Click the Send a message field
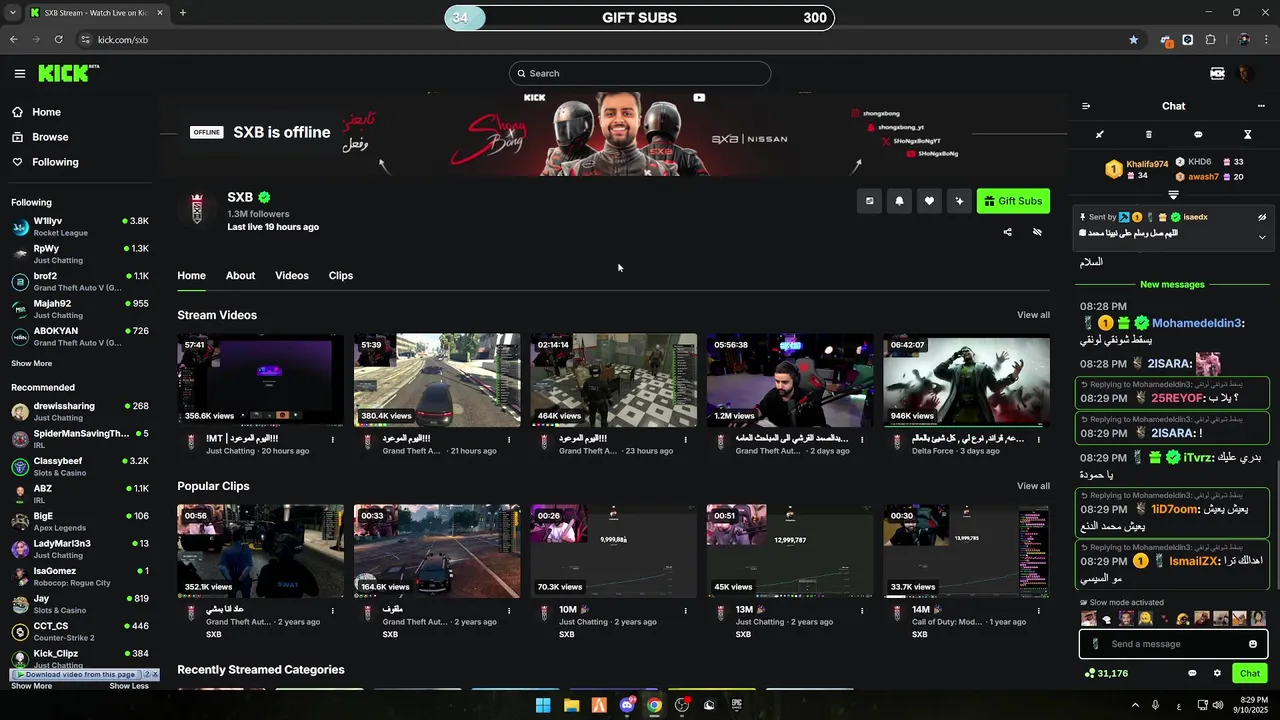This screenshot has width=1280, height=720. click(x=1174, y=644)
